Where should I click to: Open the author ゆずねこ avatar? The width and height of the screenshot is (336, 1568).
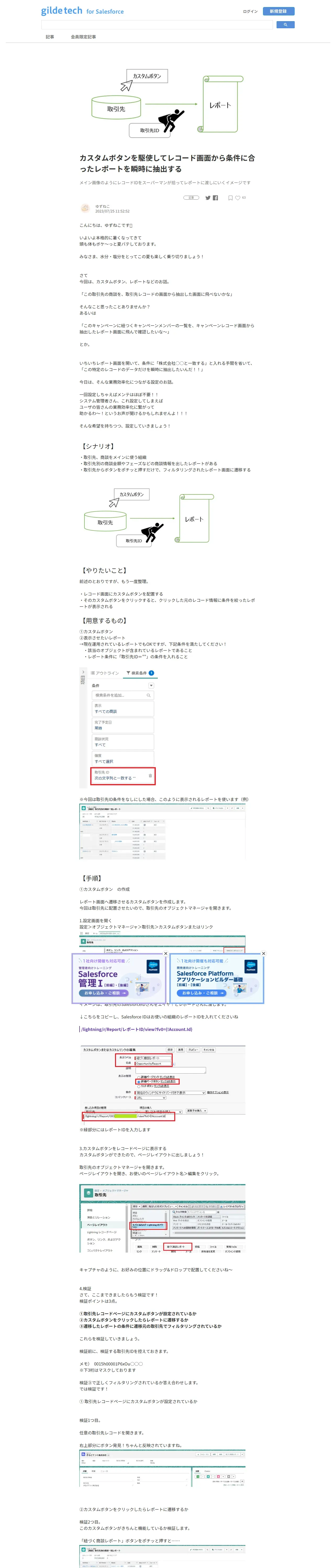[x=85, y=208]
